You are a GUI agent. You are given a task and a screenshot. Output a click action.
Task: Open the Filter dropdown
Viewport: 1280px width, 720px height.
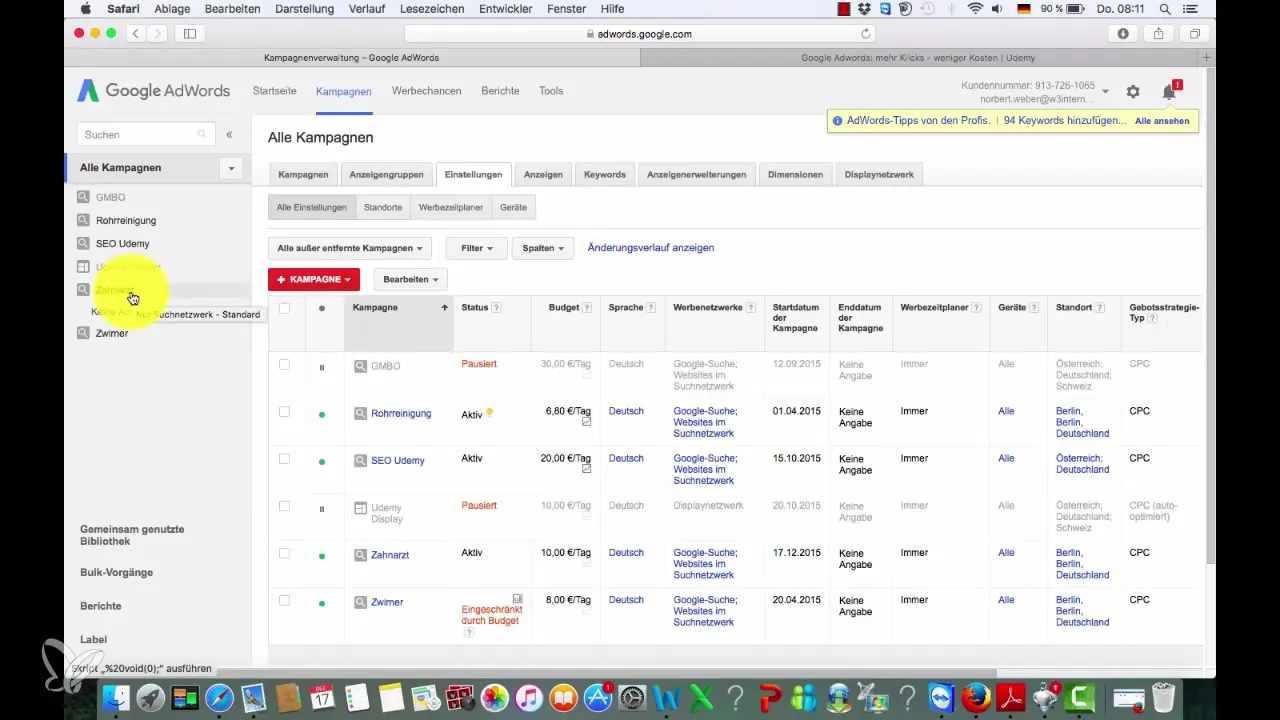coord(476,248)
